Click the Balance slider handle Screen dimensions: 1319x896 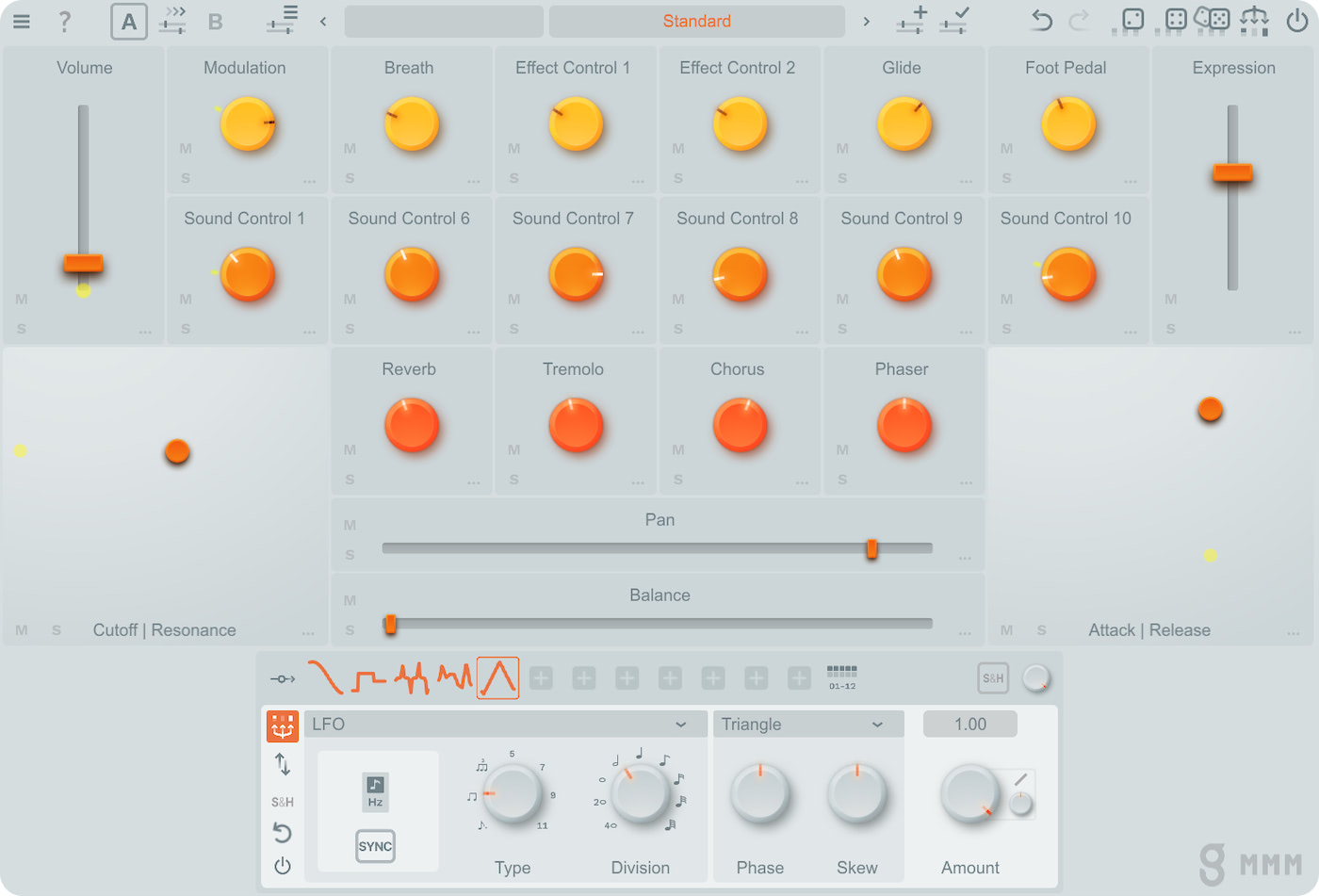tap(390, 624)
